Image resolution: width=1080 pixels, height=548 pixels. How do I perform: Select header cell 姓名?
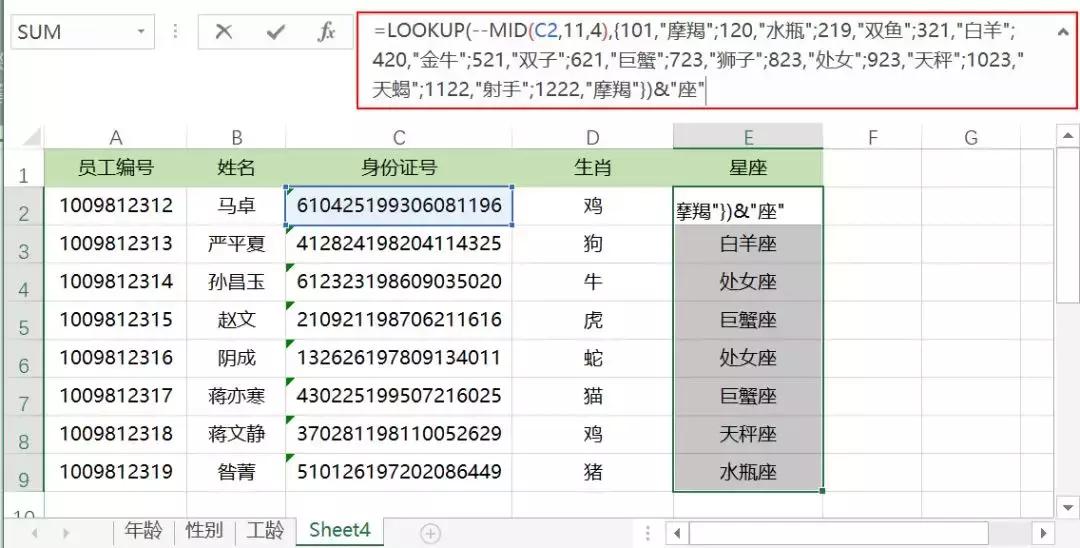point(236,167)
